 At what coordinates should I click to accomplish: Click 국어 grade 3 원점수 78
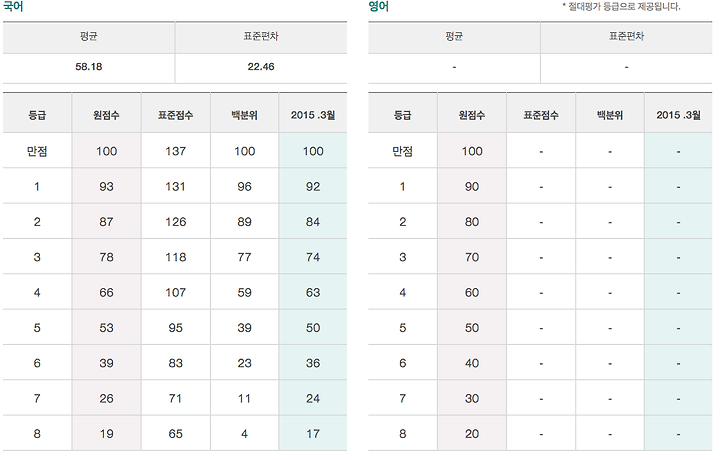107,257
